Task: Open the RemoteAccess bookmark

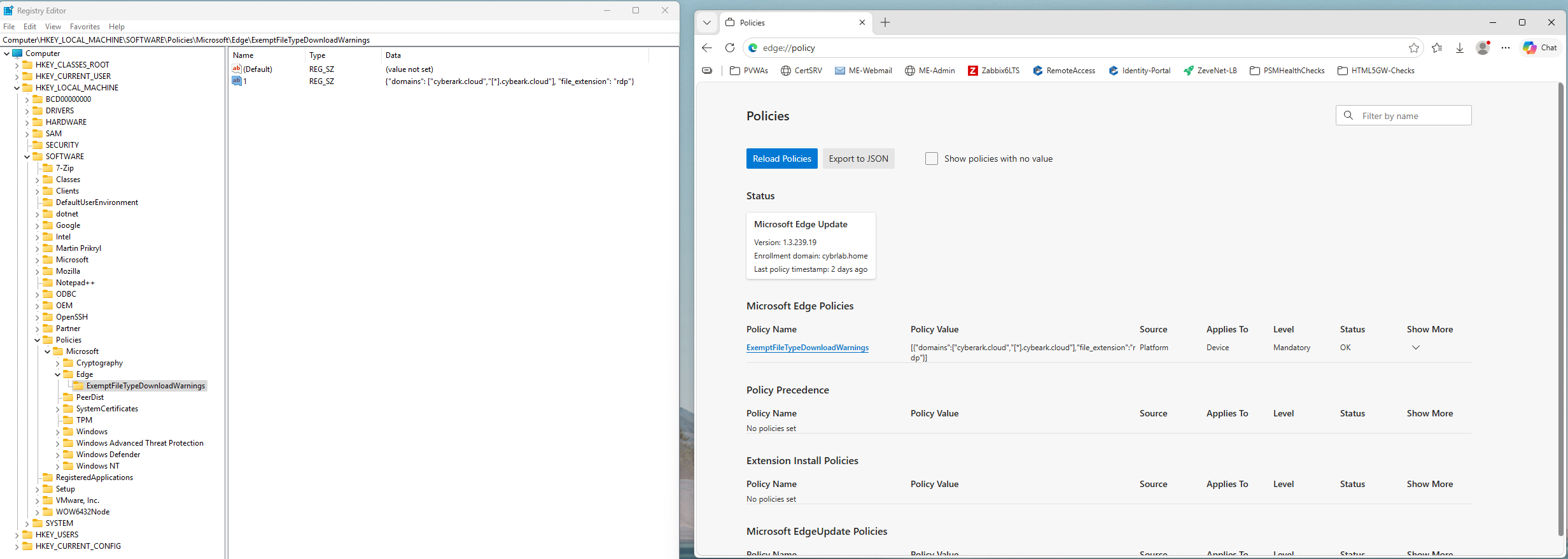Action: (x=1063, y=71)
